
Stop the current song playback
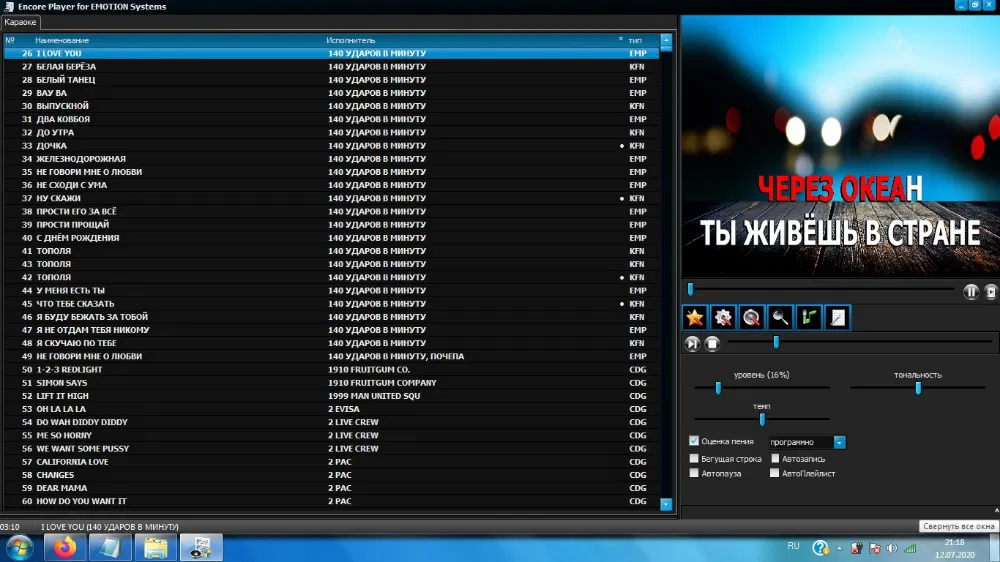[712, 344]
